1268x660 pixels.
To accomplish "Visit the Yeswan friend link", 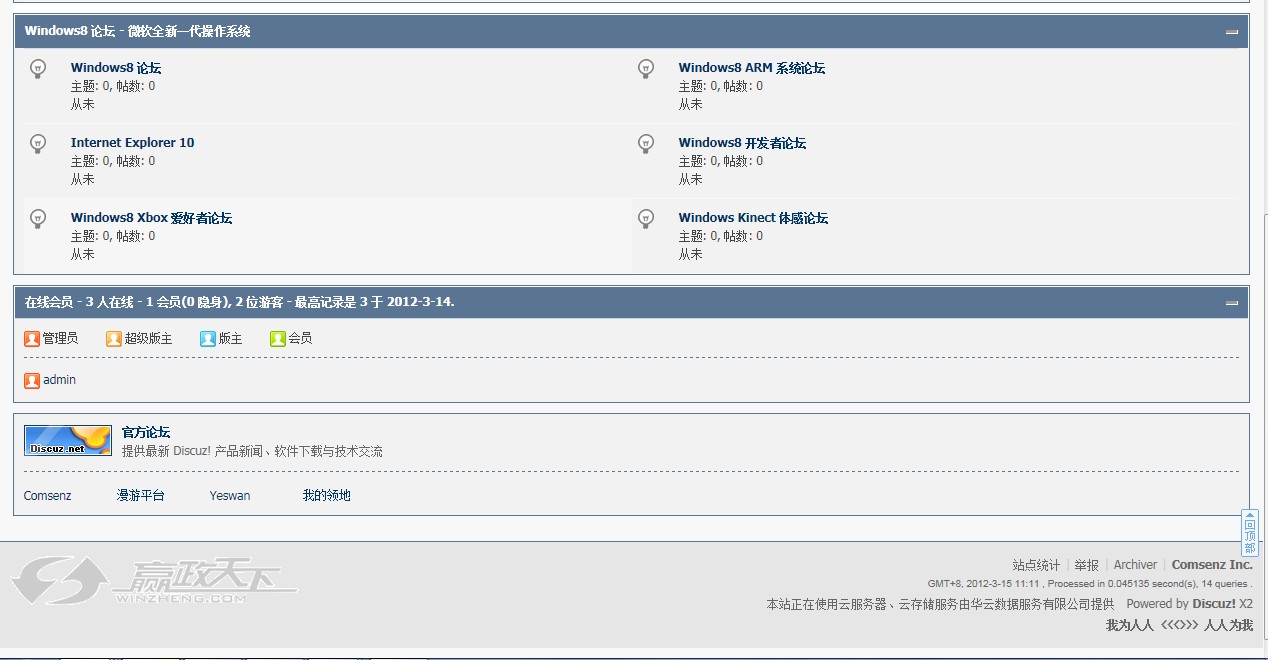I will (x=230, y=496).
